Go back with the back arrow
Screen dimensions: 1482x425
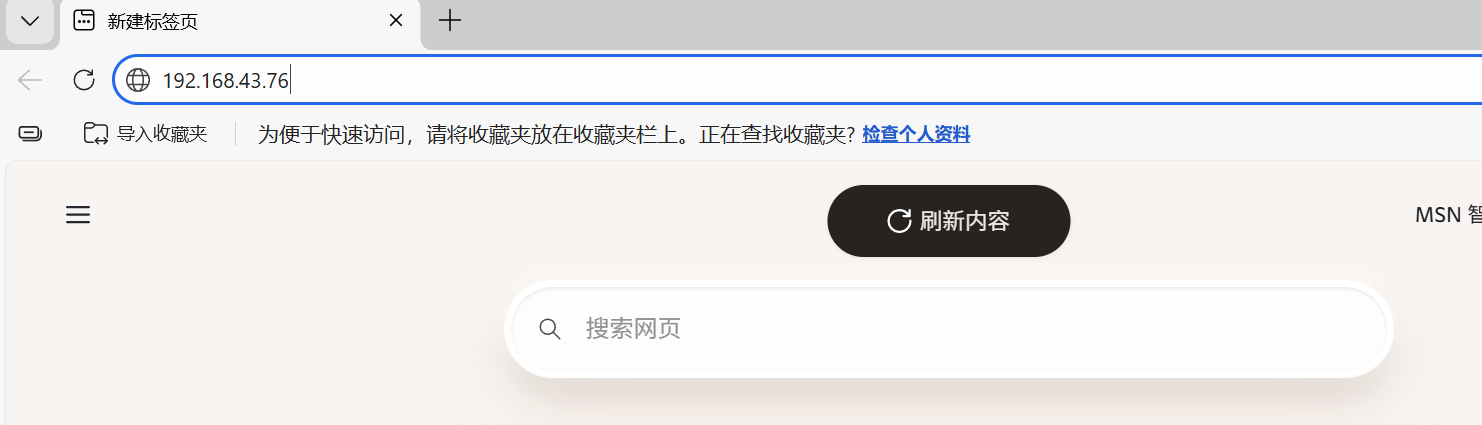point(30,80)
